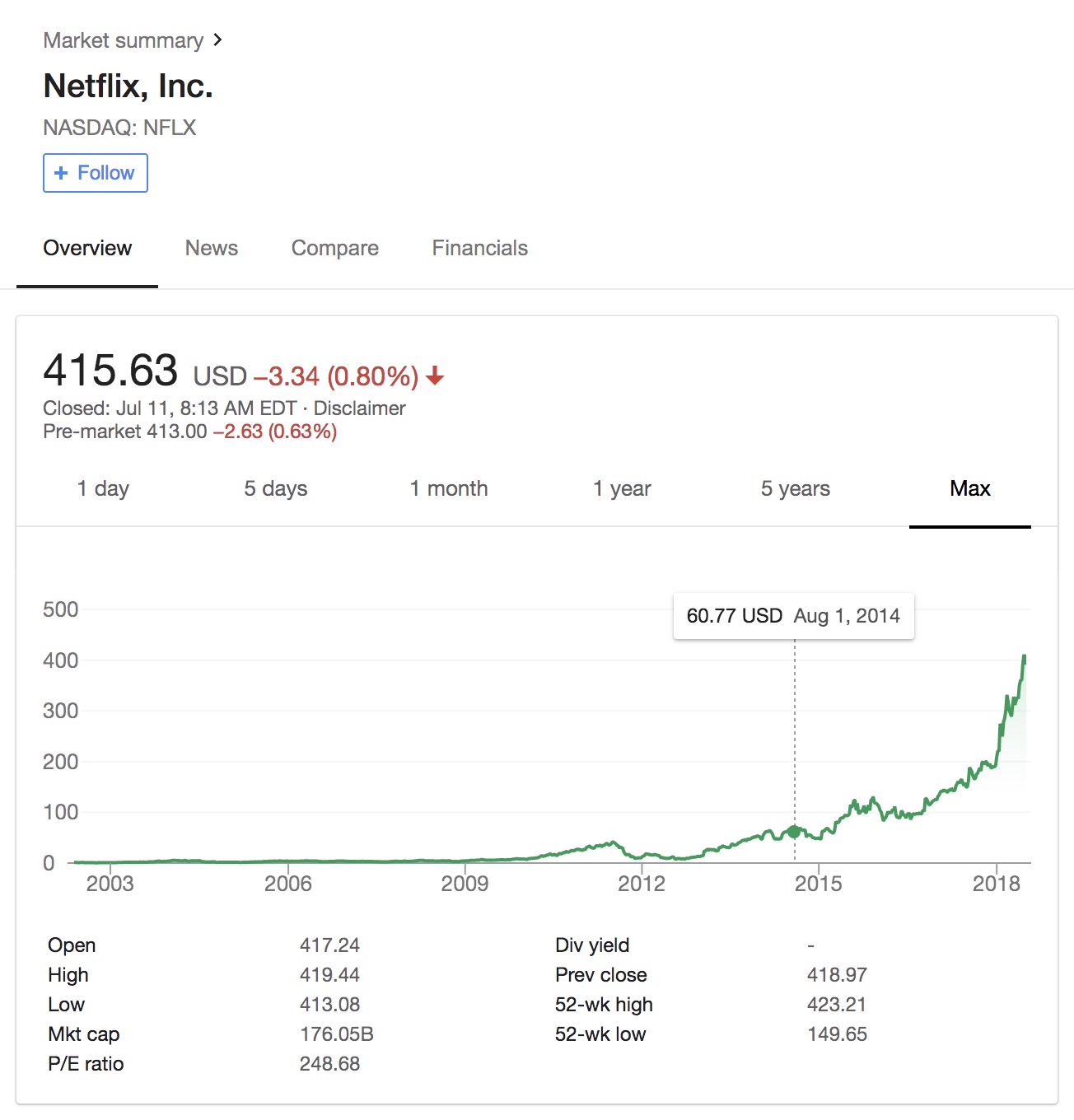
Task: Click the 2018 peak of the price line
Action: tap(1024, 657)
